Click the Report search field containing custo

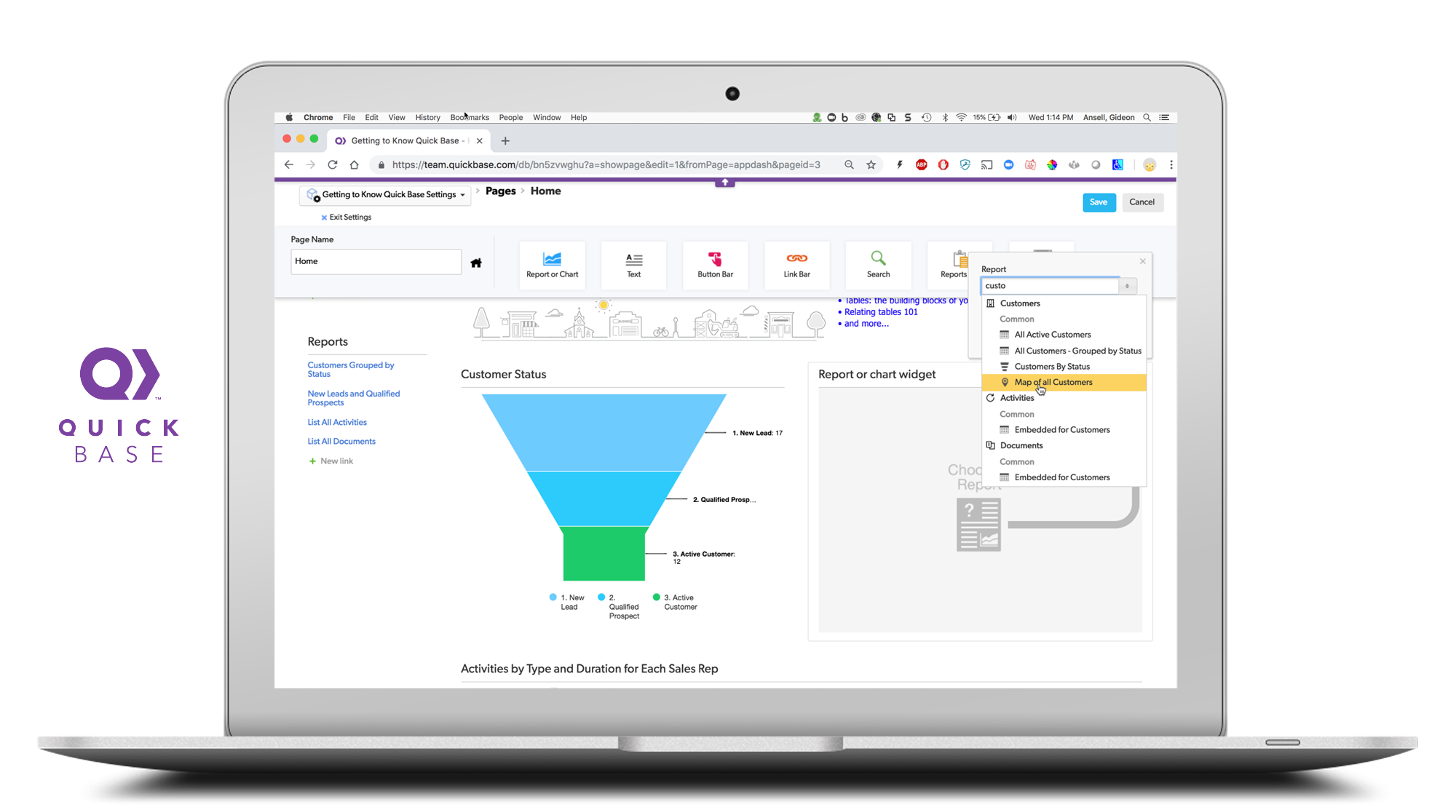[1051, 286]
